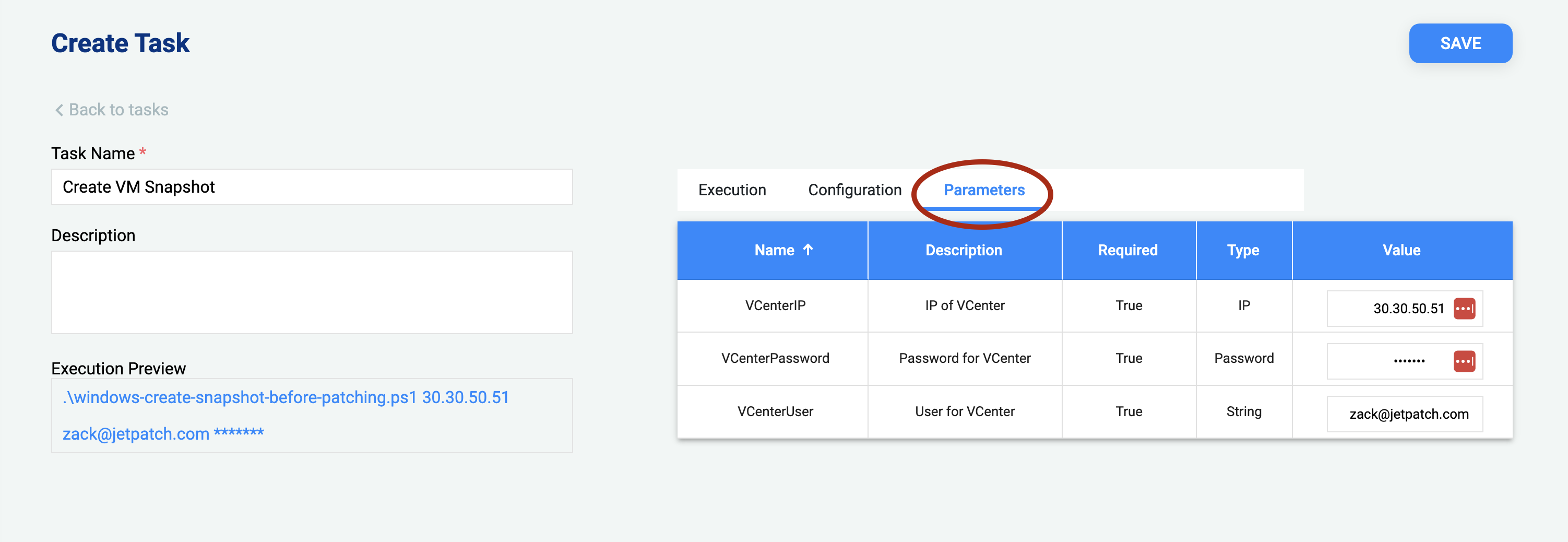
Task: Select the VCenterIP parameter row
Action: [776, 305]
